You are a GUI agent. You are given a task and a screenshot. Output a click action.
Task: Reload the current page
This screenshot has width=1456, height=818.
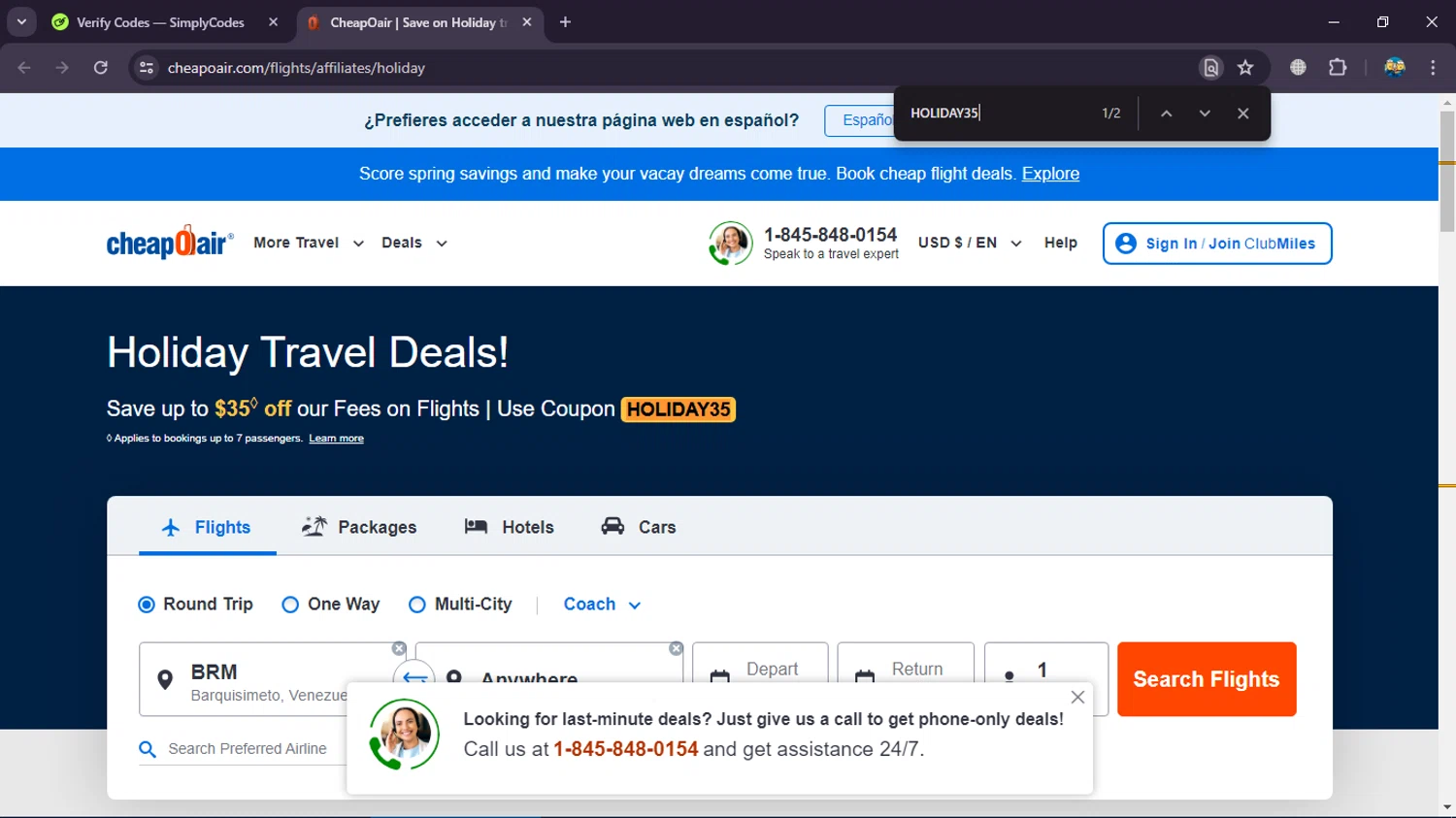(x=101, y=68)
